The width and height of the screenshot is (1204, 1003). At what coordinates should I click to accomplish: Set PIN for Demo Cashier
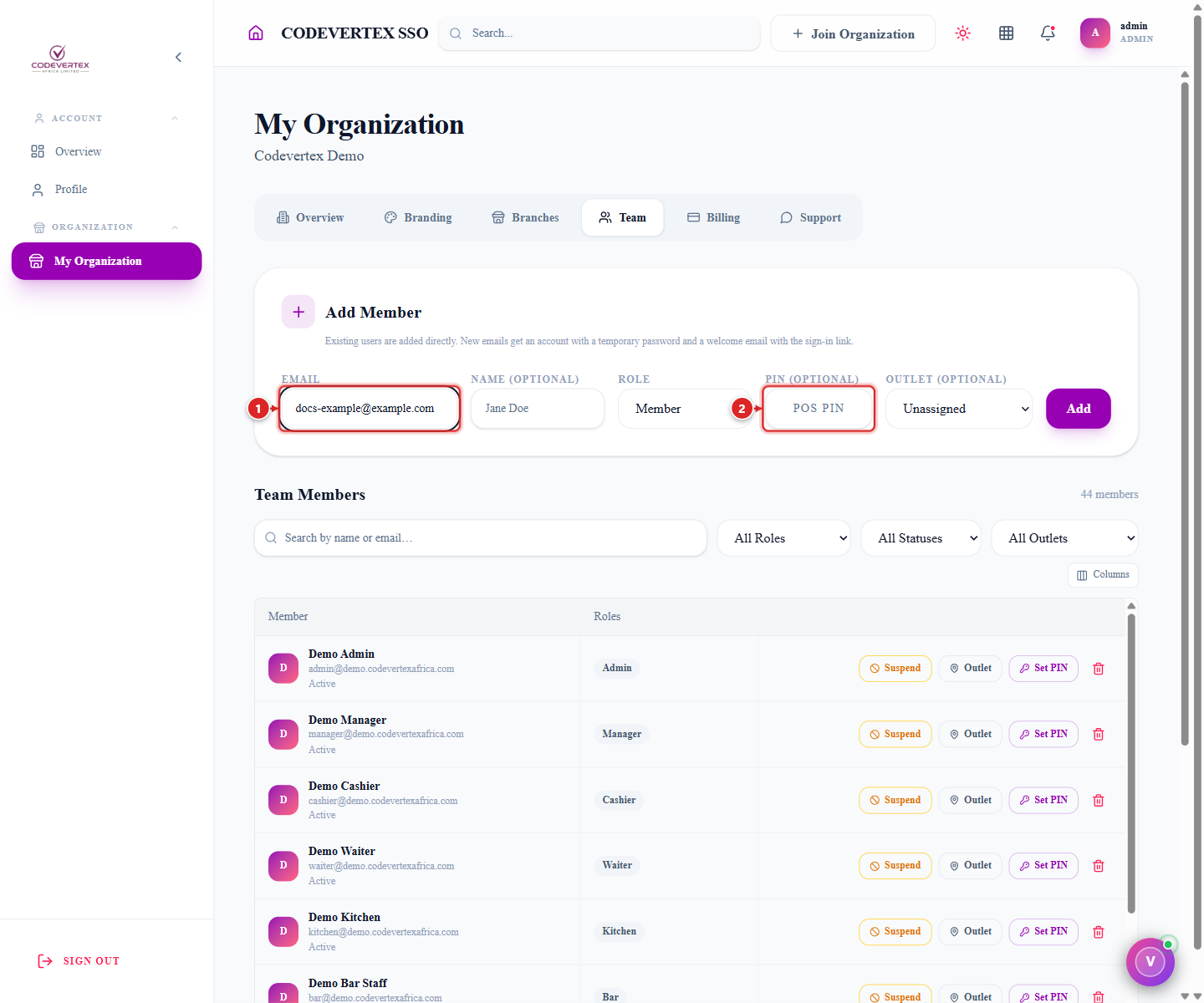coord(1043,800)
